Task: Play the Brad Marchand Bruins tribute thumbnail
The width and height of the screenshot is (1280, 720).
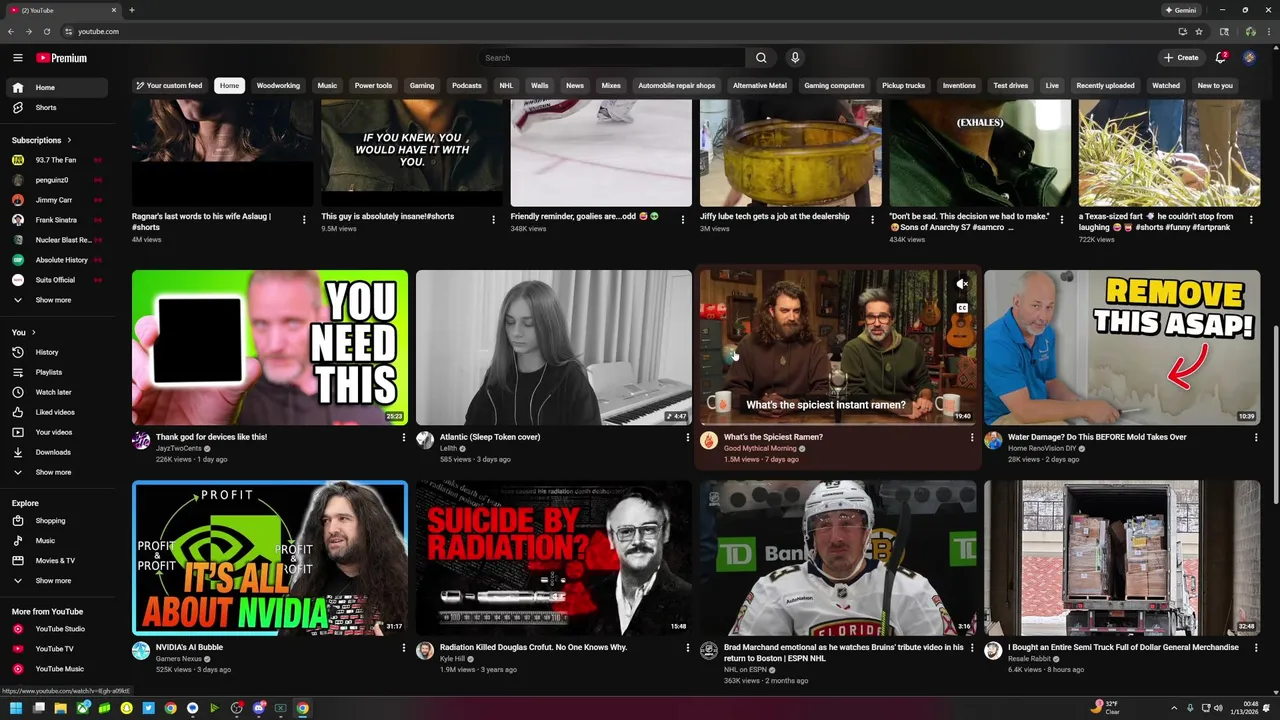Action: [x=838, y=558]
